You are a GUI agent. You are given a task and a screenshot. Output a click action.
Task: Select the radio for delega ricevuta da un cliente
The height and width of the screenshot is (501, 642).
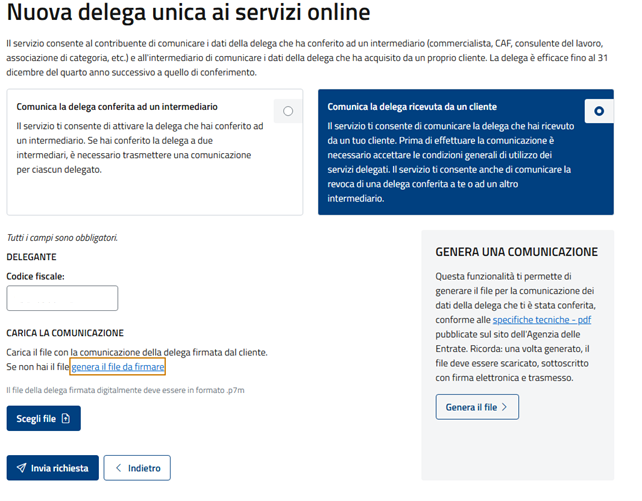(599, 111)
